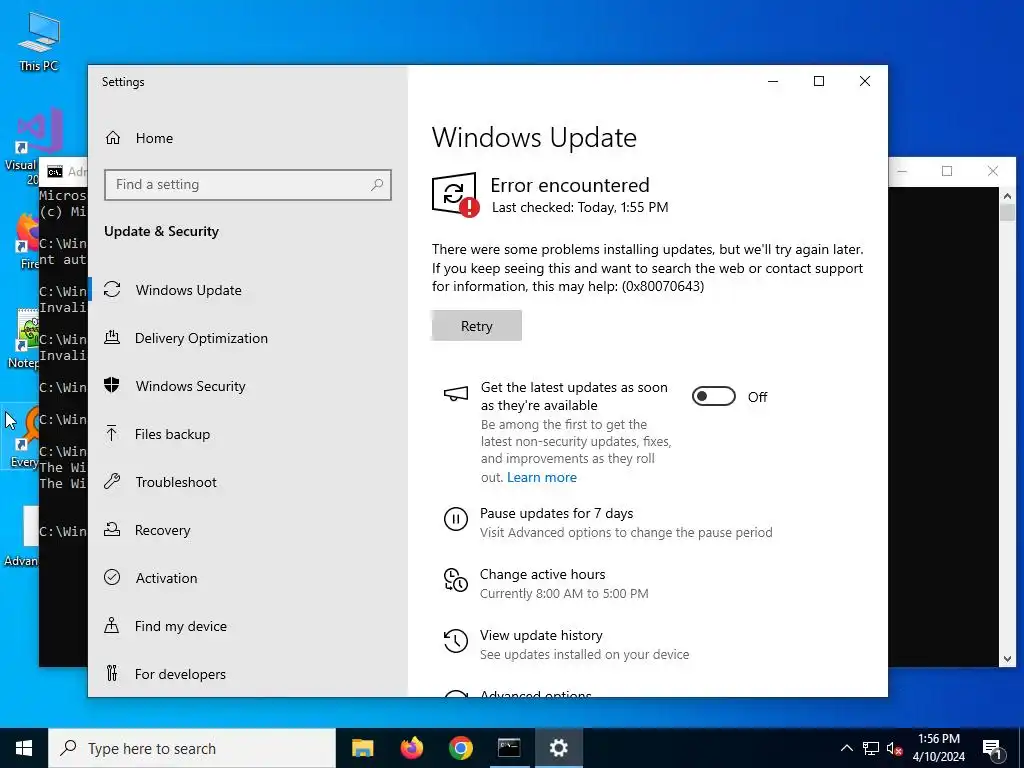The height and width of the screenshot is (768, 1024).
Task: Launch Google Chrome from the taskbar
Action: 460,748
